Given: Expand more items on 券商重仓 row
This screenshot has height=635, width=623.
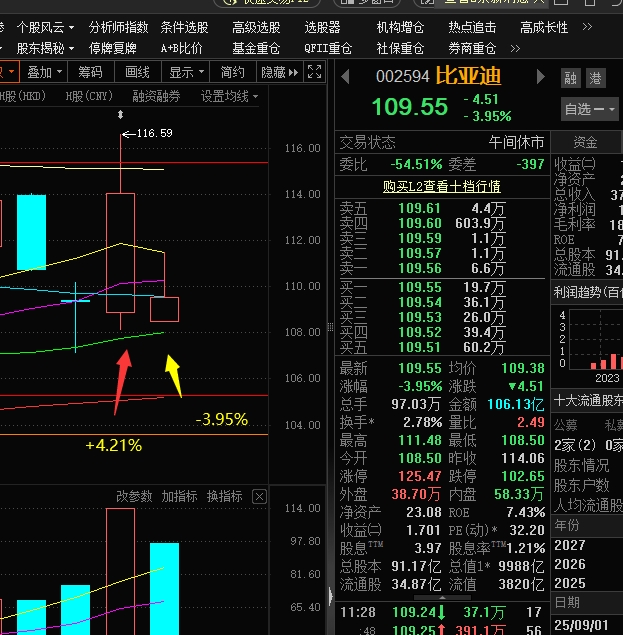Looking at the screenshot, I should point(515,49).
